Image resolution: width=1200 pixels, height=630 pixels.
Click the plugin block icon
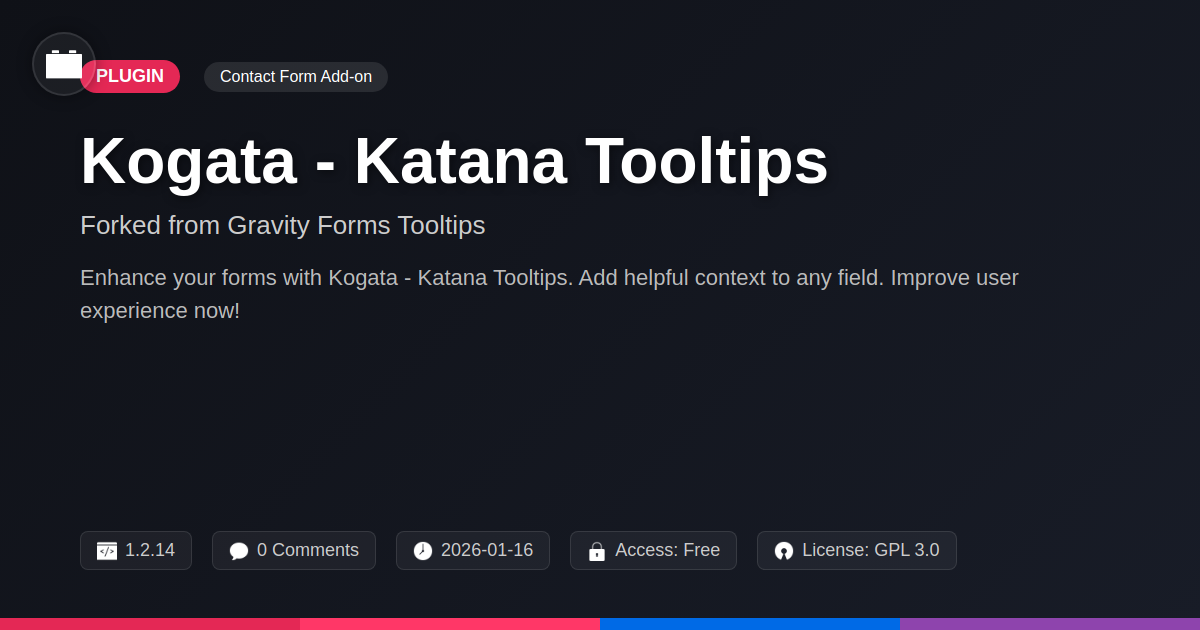64,64
